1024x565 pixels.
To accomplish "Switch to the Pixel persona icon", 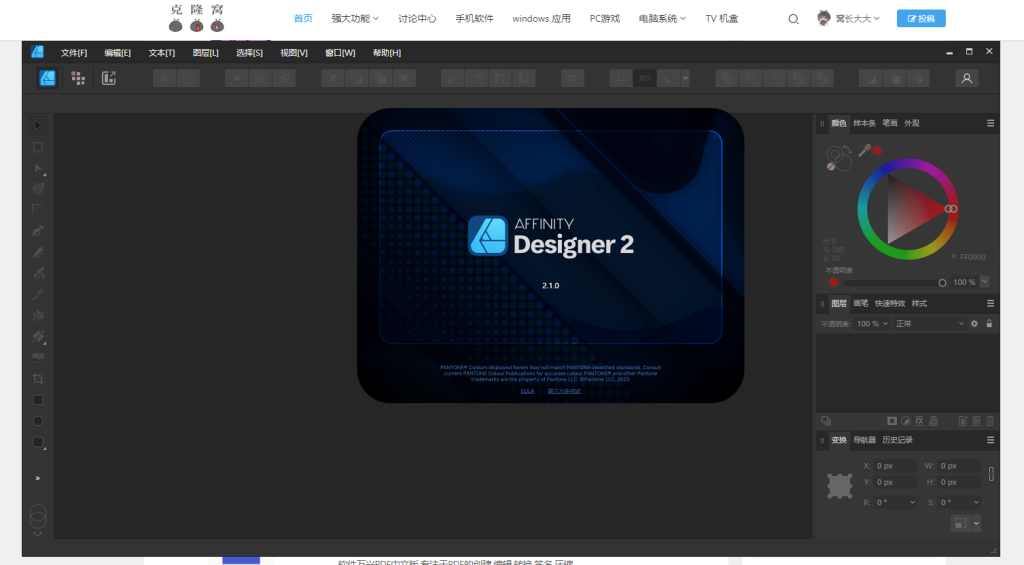I will (x=78, y=78).
